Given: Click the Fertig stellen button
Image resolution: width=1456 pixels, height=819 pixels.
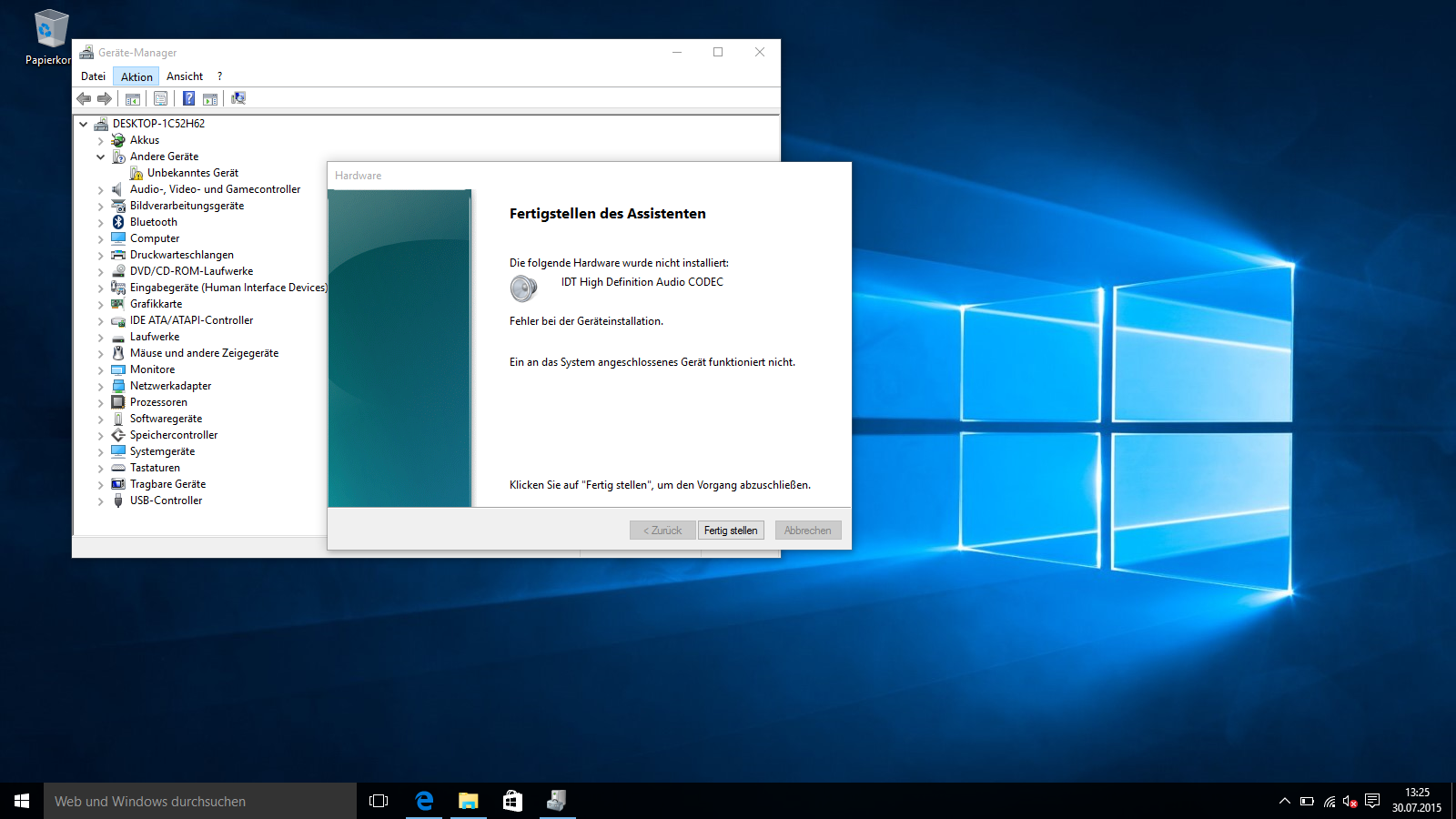Looking at the screenshot, I should pos(731,531).
